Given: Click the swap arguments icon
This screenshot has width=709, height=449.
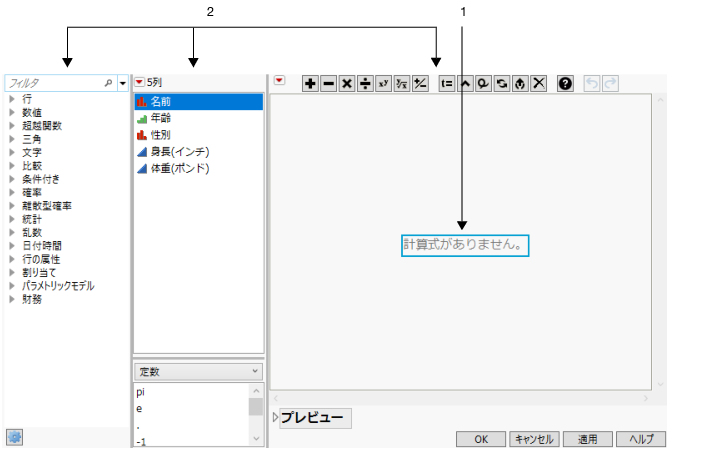Looking at the screenshot, I should click(502, 84).
